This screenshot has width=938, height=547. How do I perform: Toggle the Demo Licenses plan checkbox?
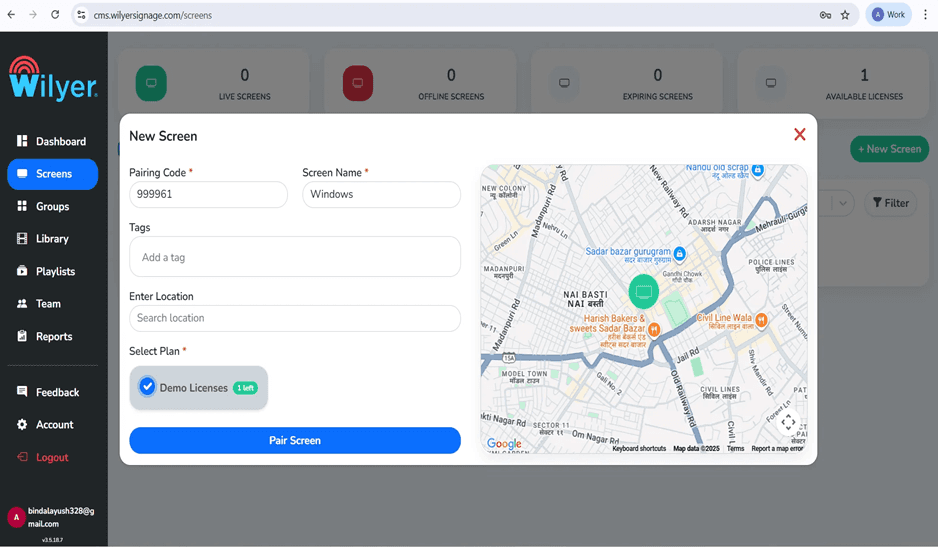[x=147, y=387]
